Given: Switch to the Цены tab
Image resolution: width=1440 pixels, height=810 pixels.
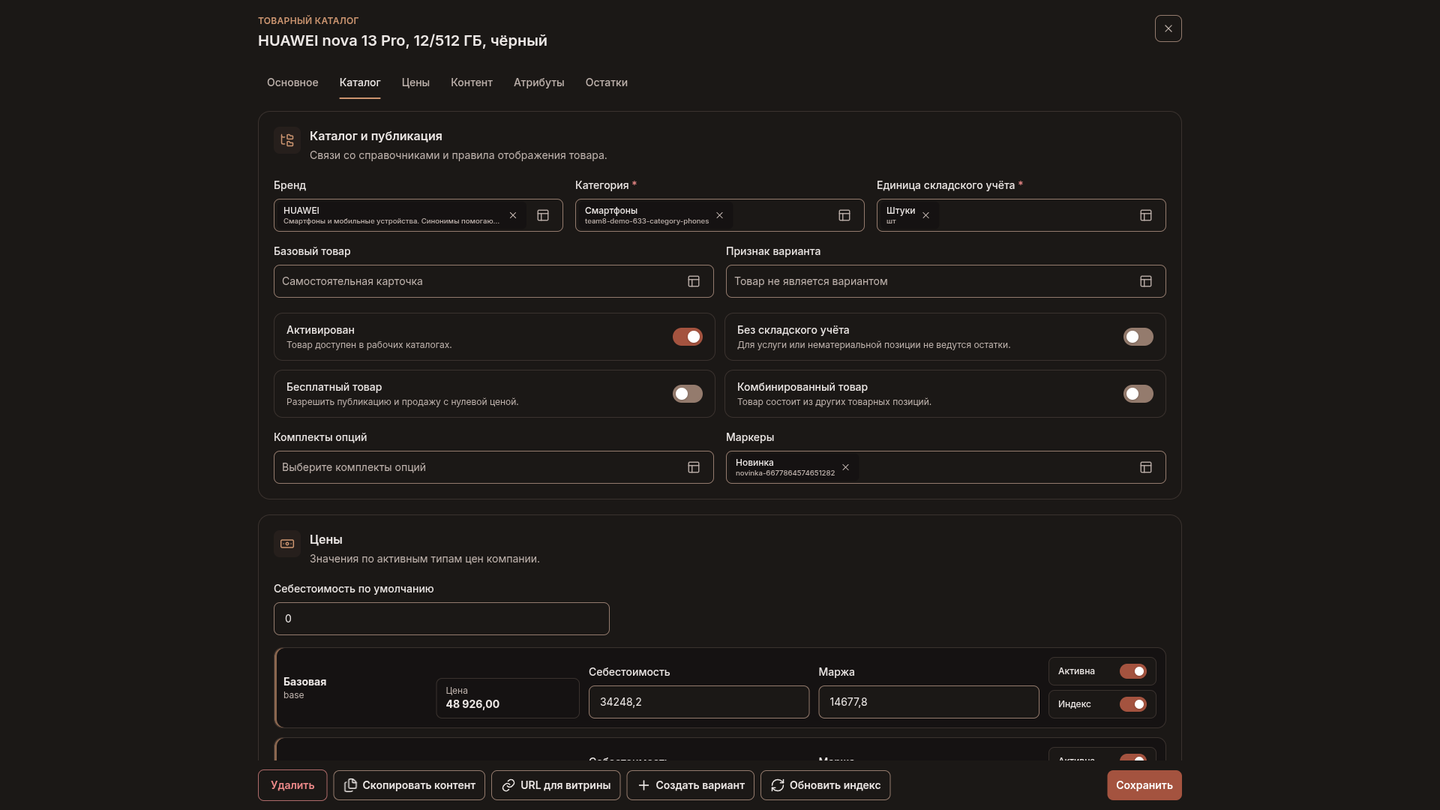Looking at the screenshot, I should pos(416,82).
